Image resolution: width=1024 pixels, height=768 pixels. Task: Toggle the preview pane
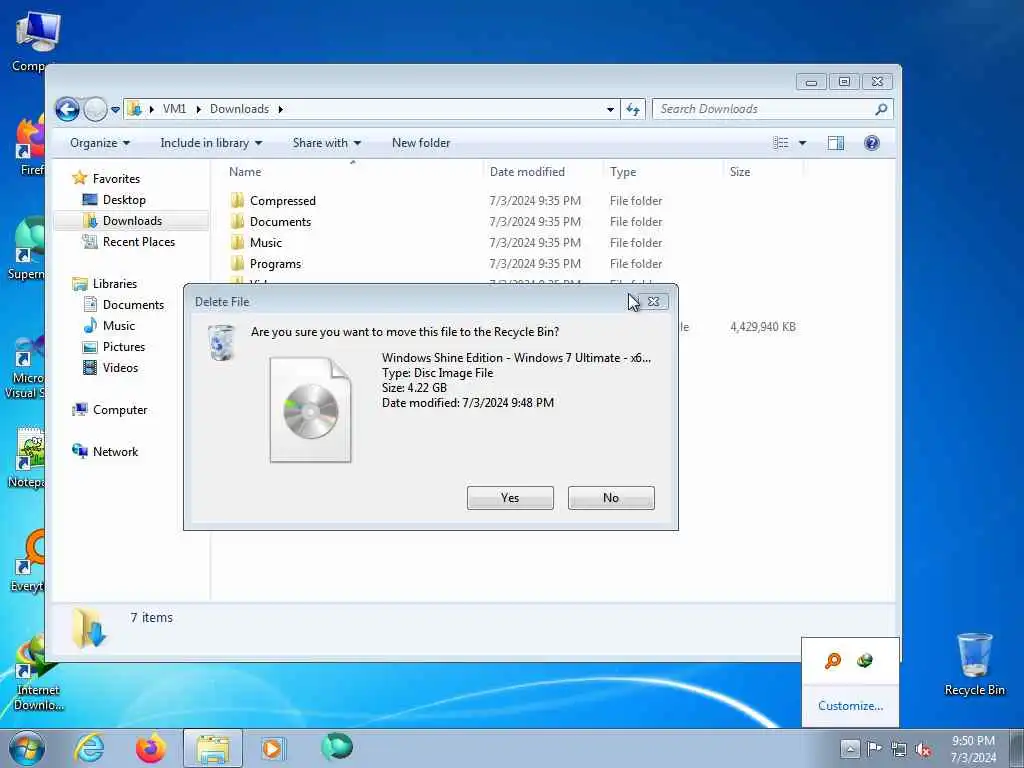(835, 143)
